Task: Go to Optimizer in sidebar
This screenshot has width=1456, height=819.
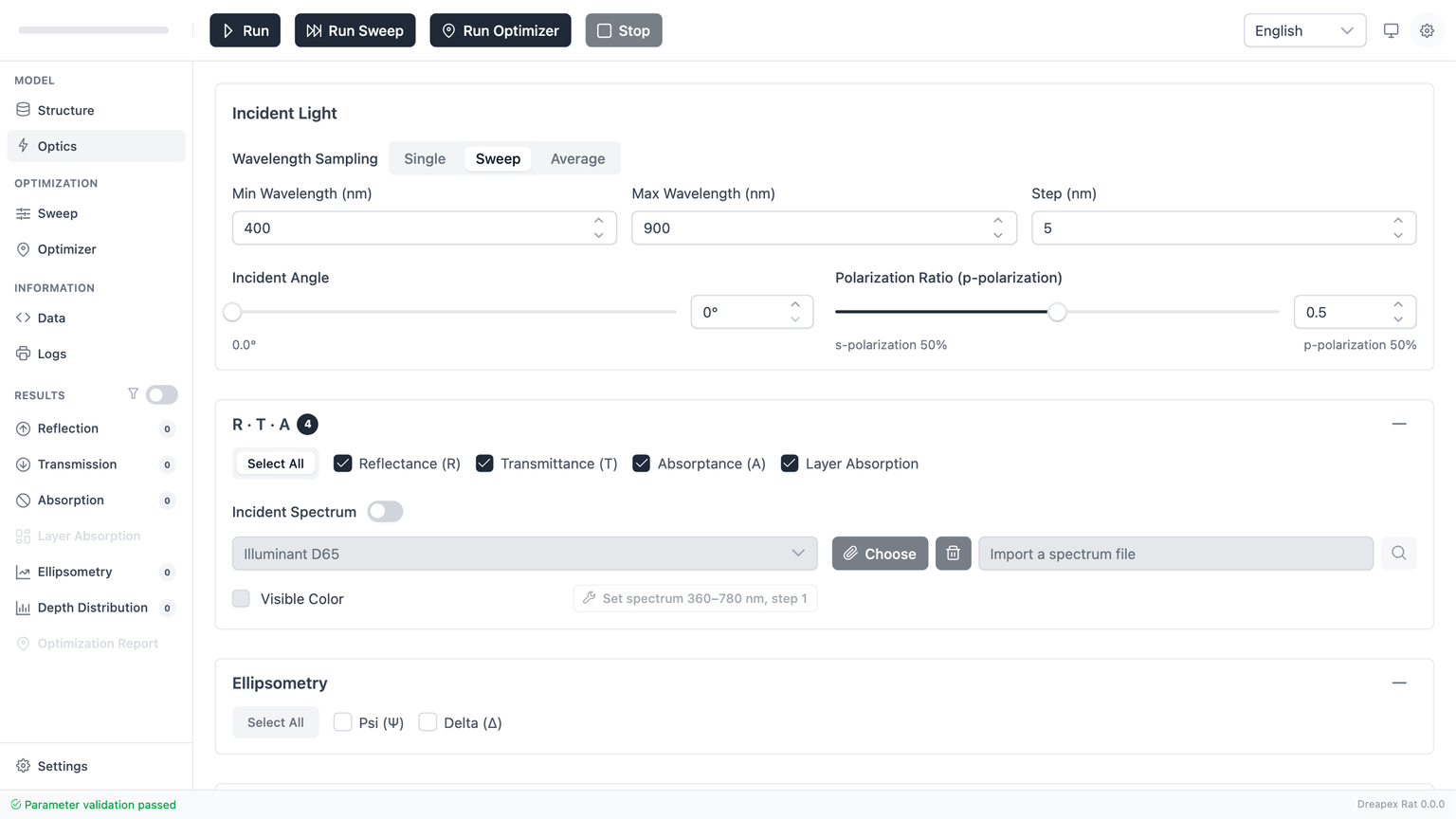Action: tap(66, 249)
